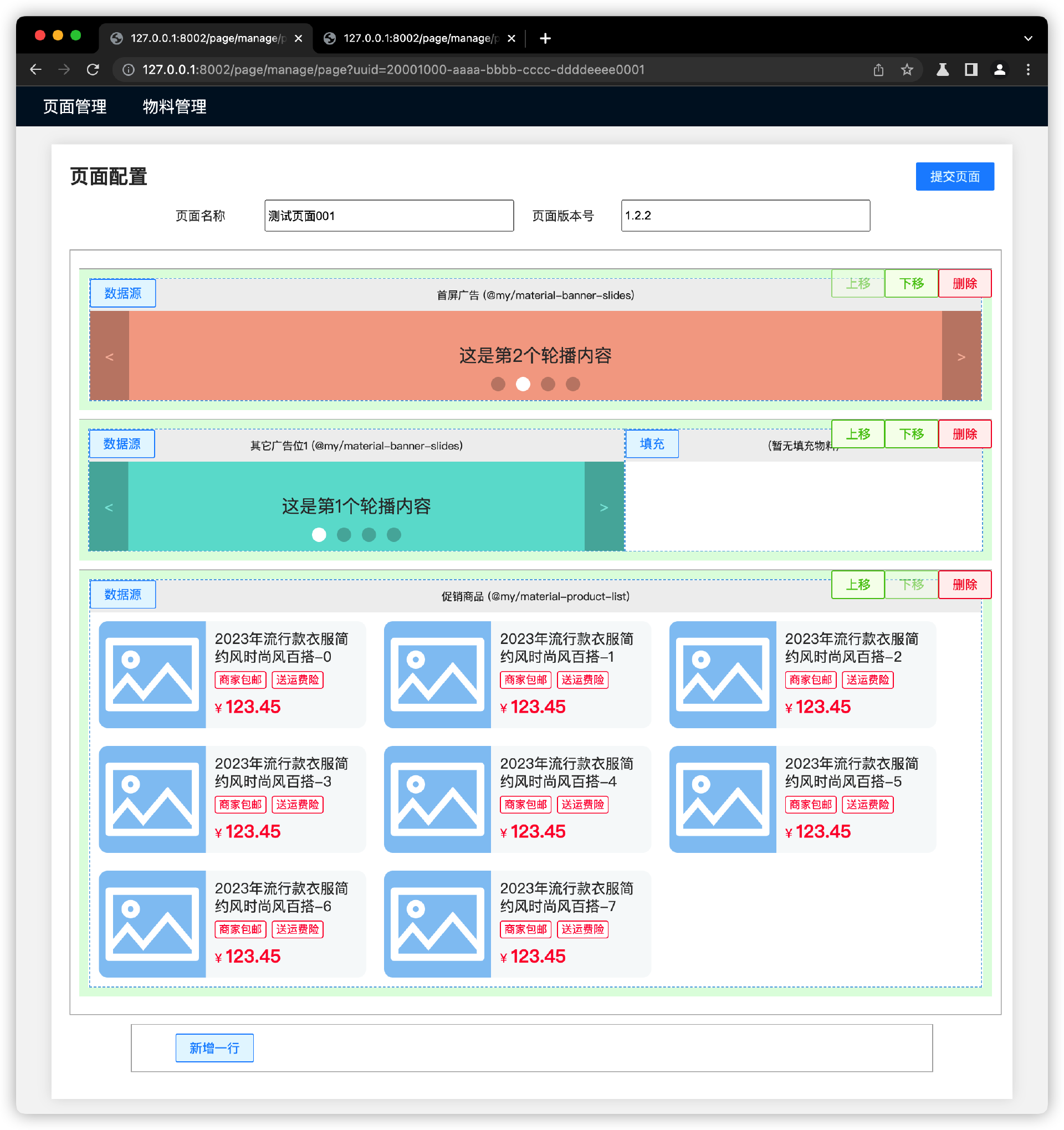
Task: Open new tab with plus icon
Action: click(545, 38)
